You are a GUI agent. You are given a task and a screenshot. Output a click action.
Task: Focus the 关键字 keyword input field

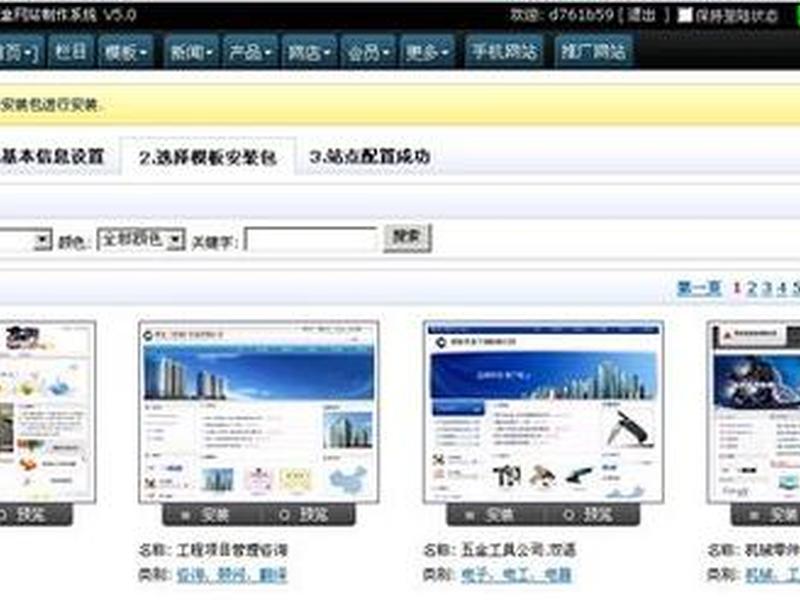click(311, 239)
